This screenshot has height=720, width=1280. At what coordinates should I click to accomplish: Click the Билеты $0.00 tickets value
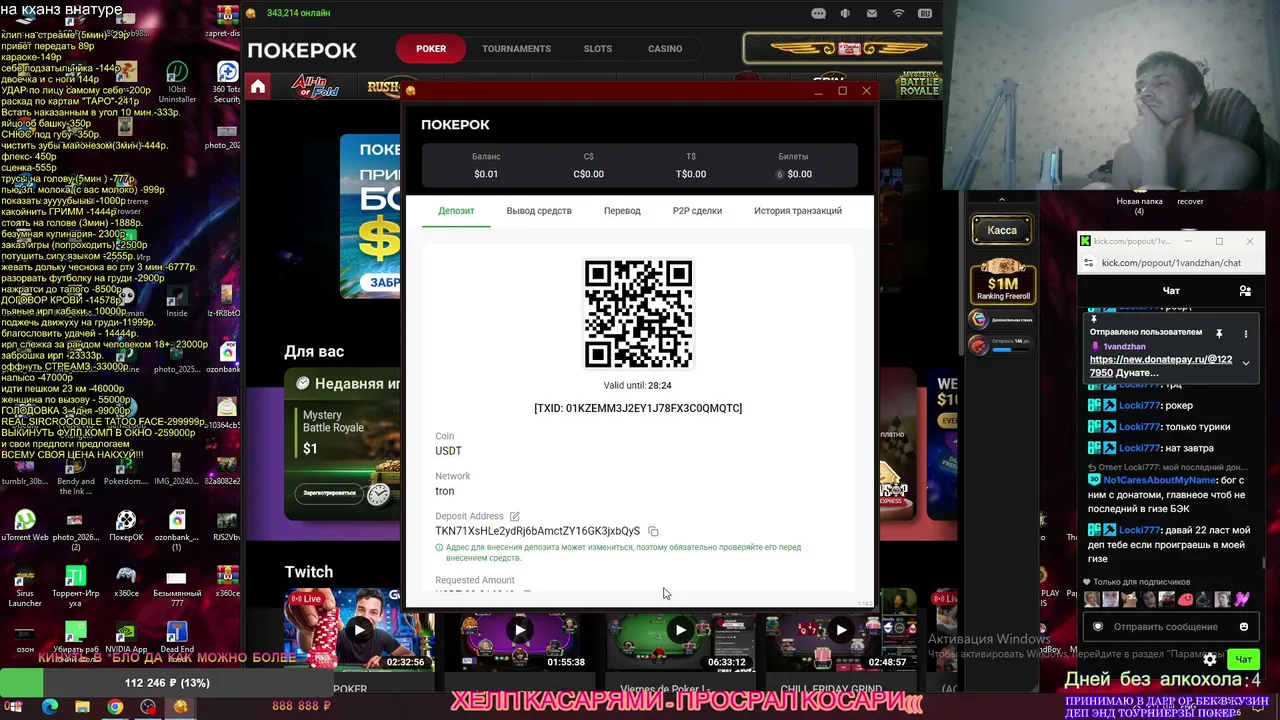800,174
